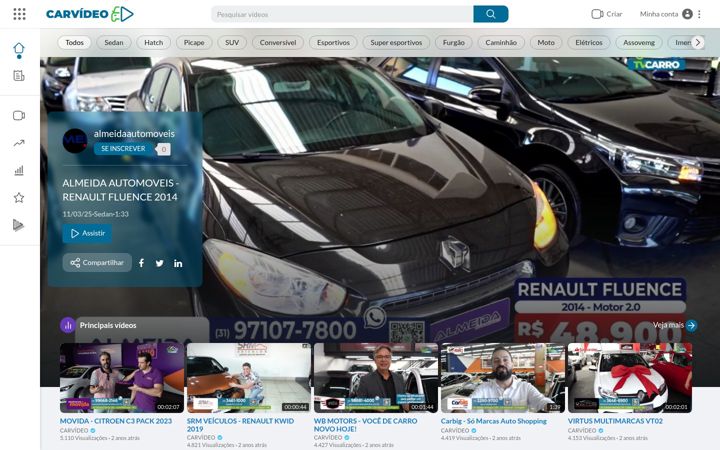
Task: Open the apps grid menu icon
Action: click(19, 14)
